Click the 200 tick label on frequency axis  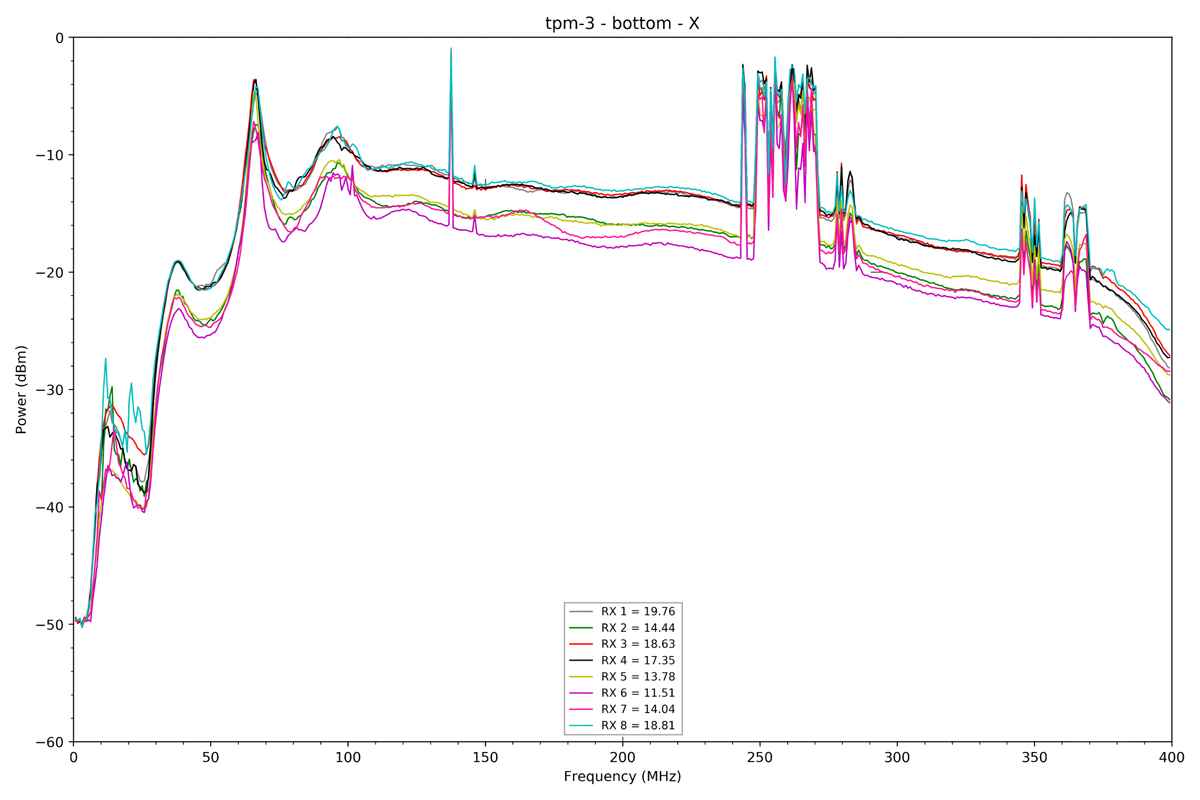point(622,758)
